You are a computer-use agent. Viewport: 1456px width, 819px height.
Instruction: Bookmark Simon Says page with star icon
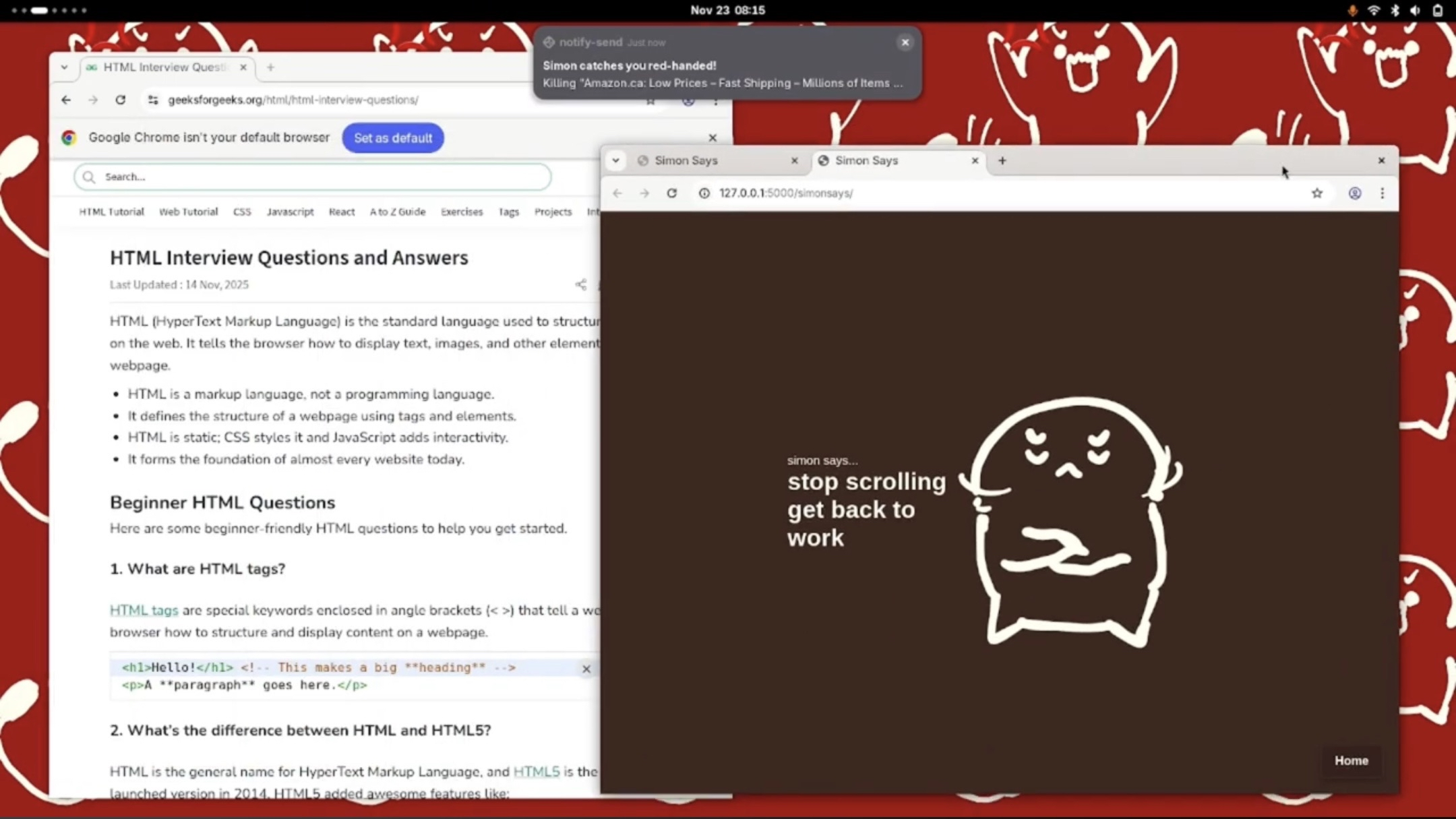1316,193
